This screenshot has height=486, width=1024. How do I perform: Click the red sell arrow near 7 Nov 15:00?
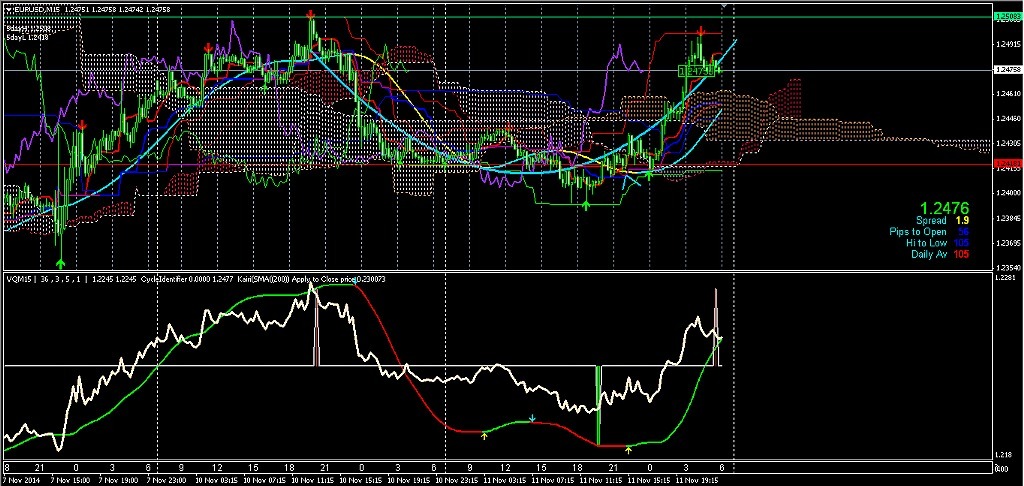(x=82, y=124)
